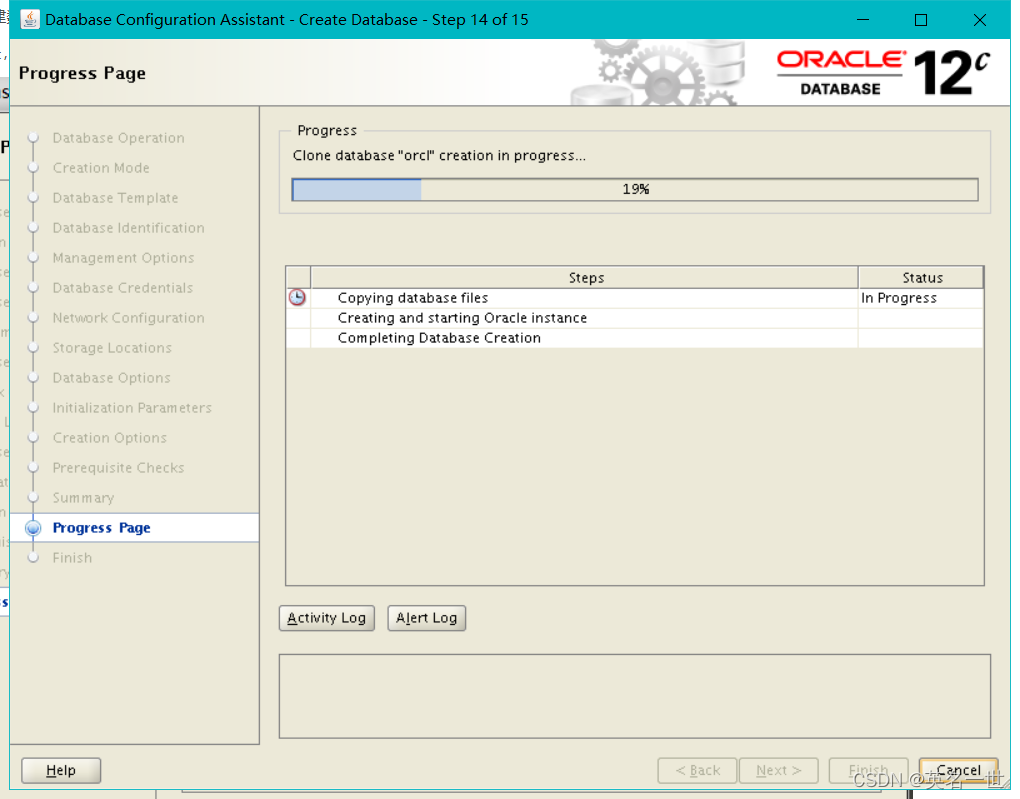Select the Finish step in sidebar

(72, 558)
